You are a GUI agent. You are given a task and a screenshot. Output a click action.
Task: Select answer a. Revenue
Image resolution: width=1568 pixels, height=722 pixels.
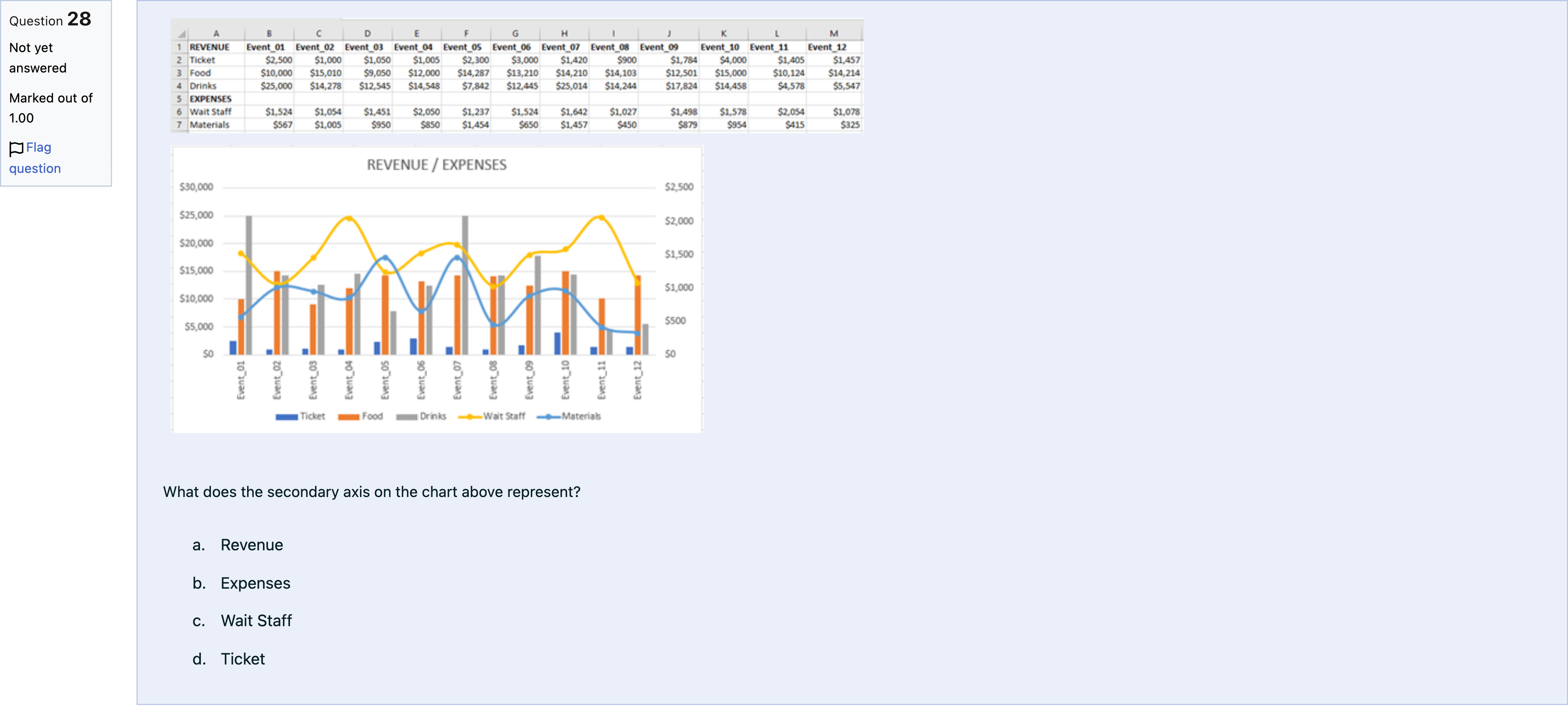point(251,545)
